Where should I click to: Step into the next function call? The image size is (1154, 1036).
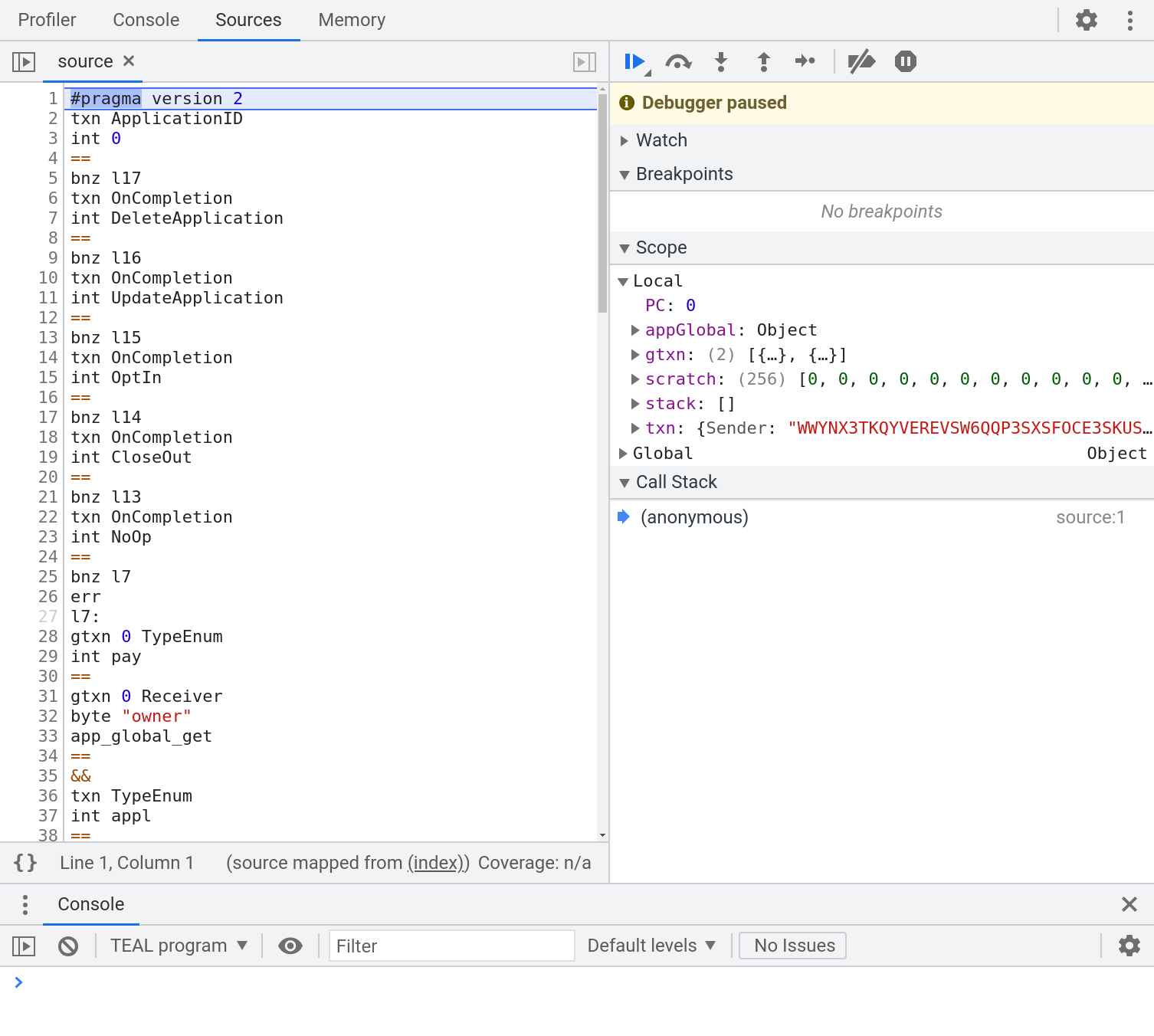click(720, 62)
